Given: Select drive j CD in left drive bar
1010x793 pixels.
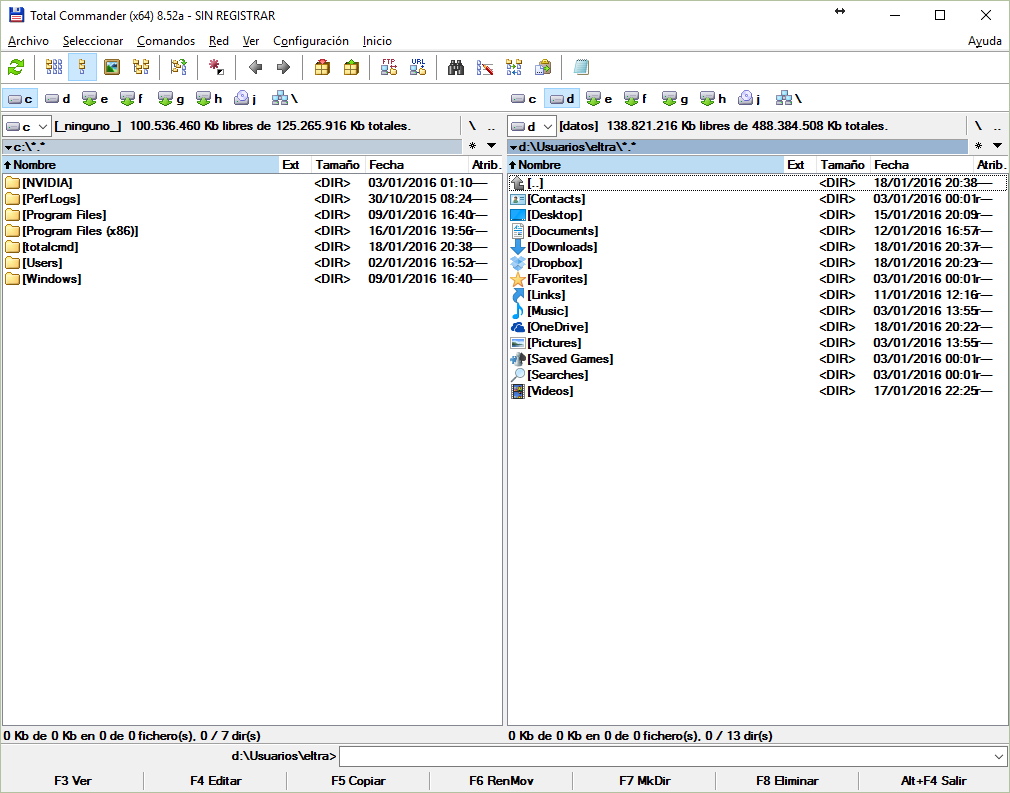Looking at the screenshot, I should (x=245, y=99).
